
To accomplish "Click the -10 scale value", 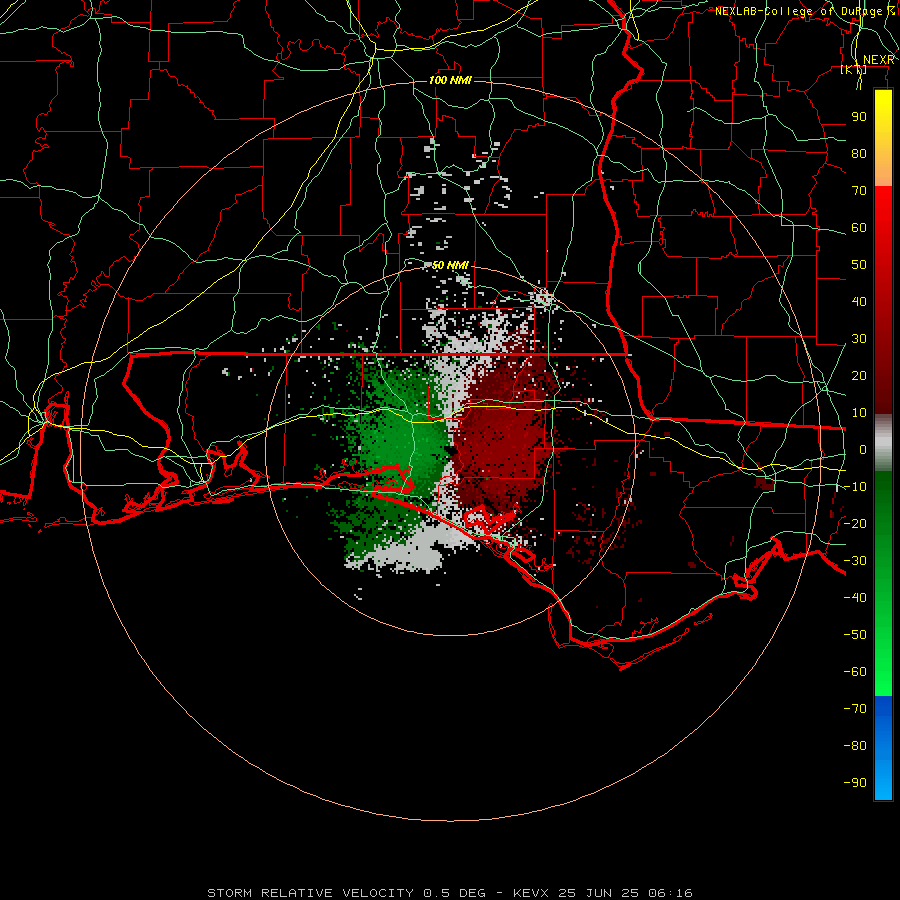I will tap(855, 487).
